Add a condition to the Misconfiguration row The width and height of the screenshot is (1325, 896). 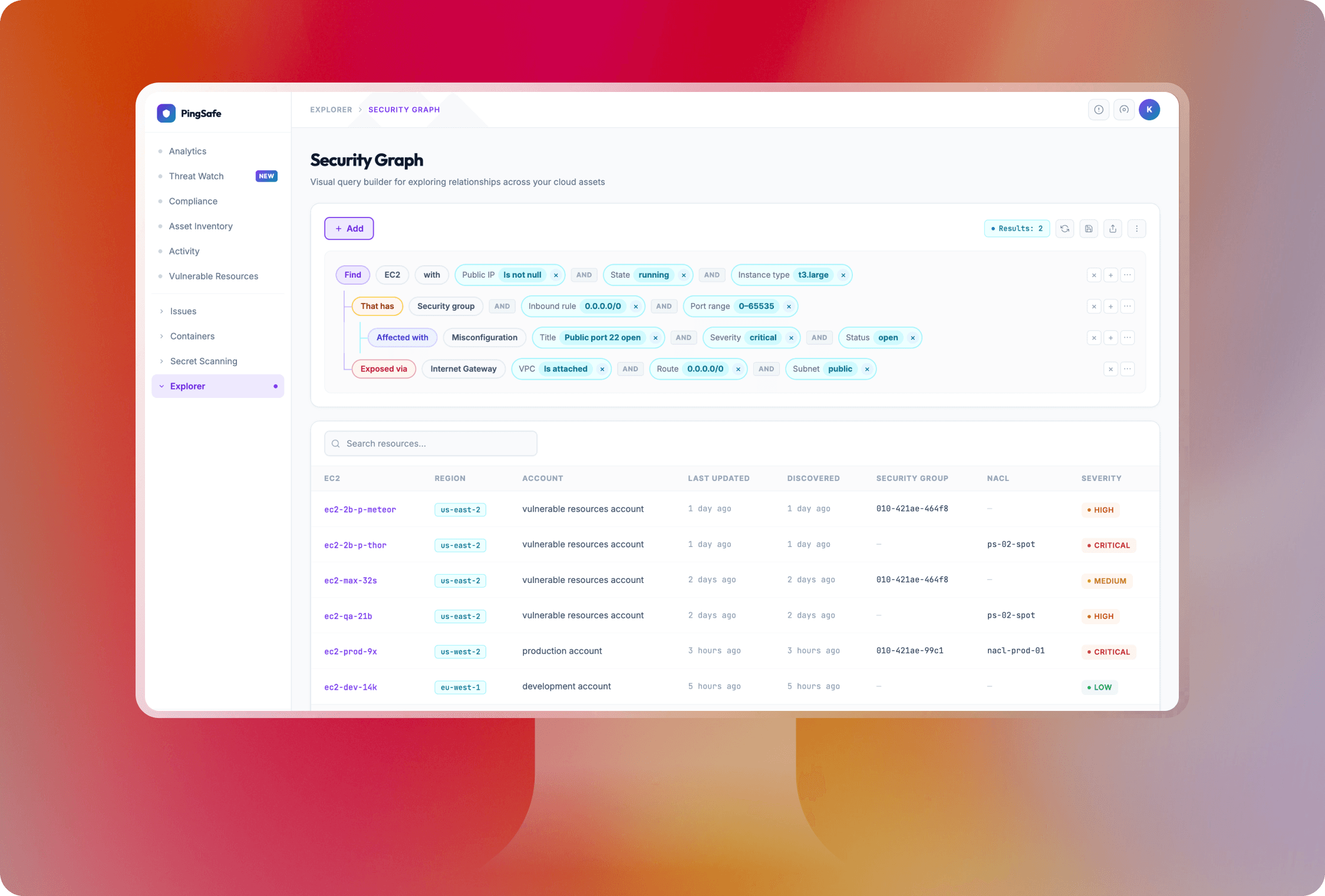pyautogui.click(x=1110, y=338)
